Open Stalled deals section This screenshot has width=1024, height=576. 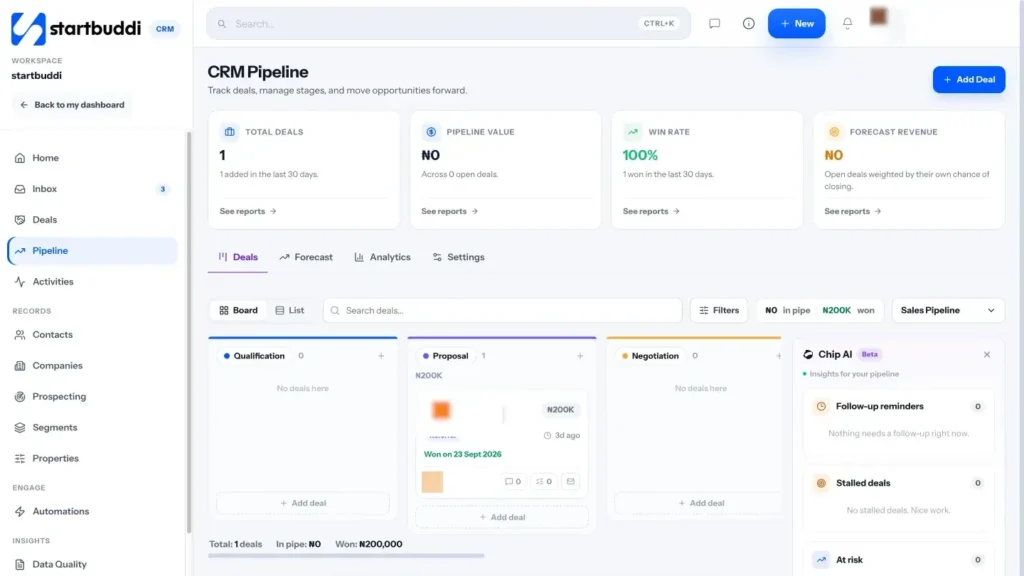coord(899,483)
